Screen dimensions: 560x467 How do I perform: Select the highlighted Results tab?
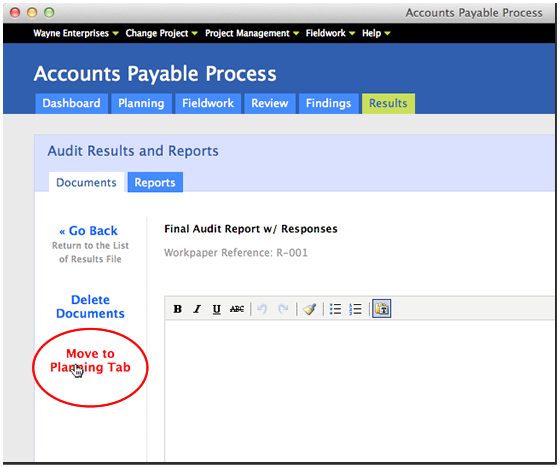tap(388, 104)
